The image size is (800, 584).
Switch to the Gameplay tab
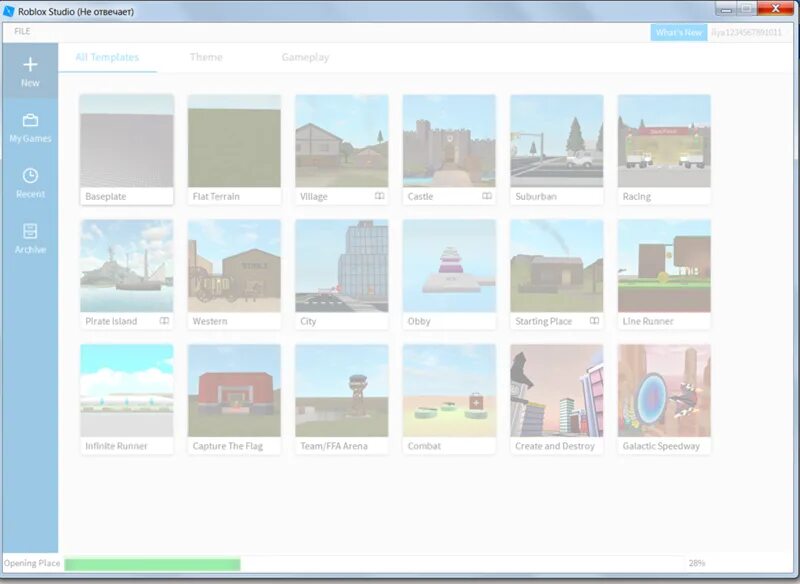305,57
